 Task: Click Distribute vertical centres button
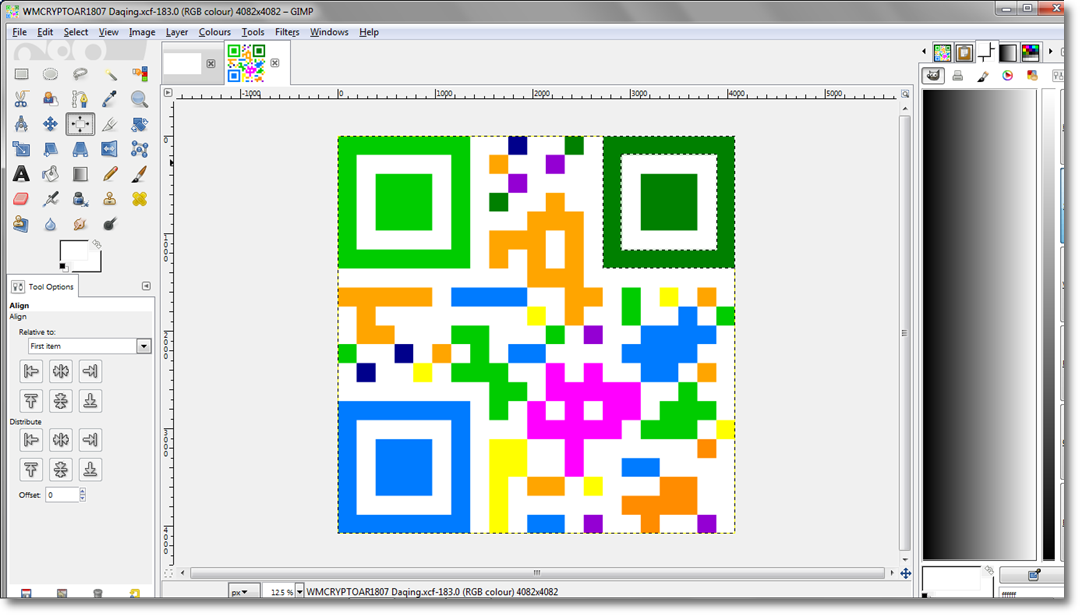click(x=61, y=470)
